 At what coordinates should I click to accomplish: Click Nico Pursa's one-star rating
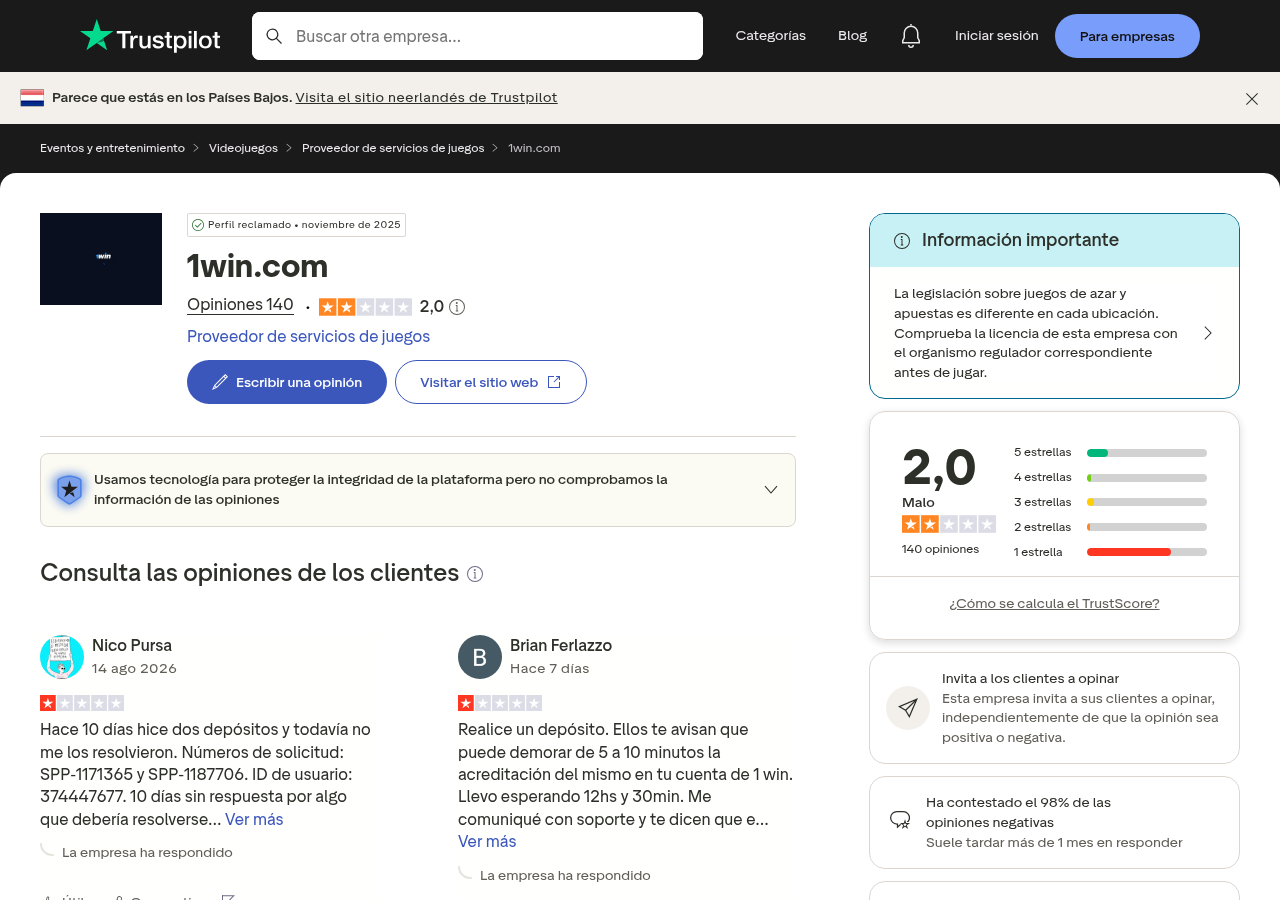[x=82, y=703]
